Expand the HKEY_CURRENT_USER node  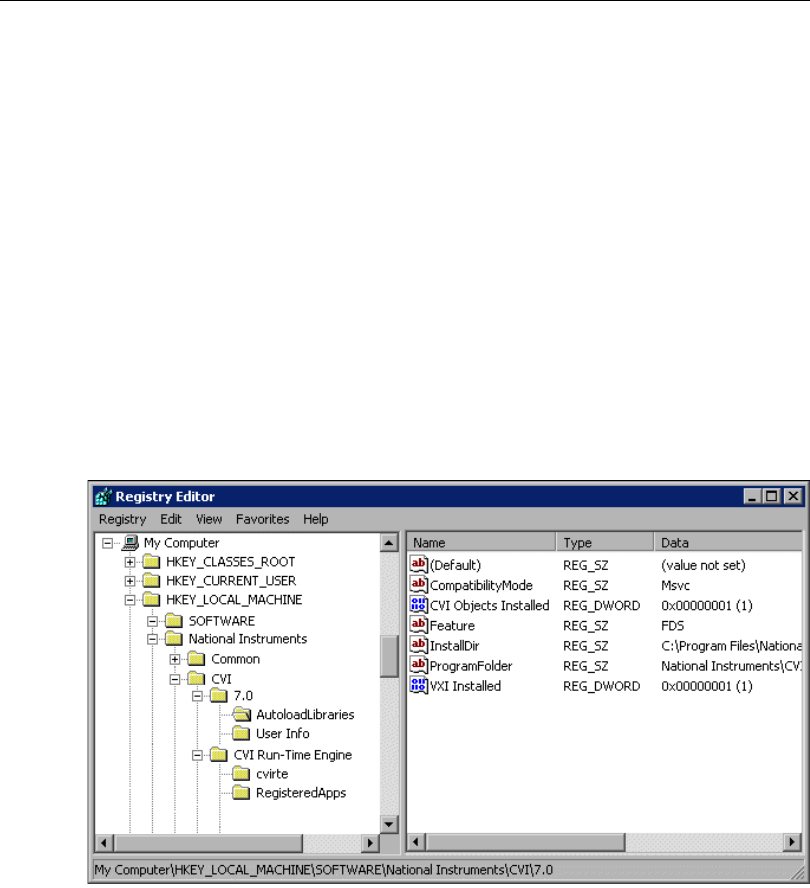click(x=130, y=581)
